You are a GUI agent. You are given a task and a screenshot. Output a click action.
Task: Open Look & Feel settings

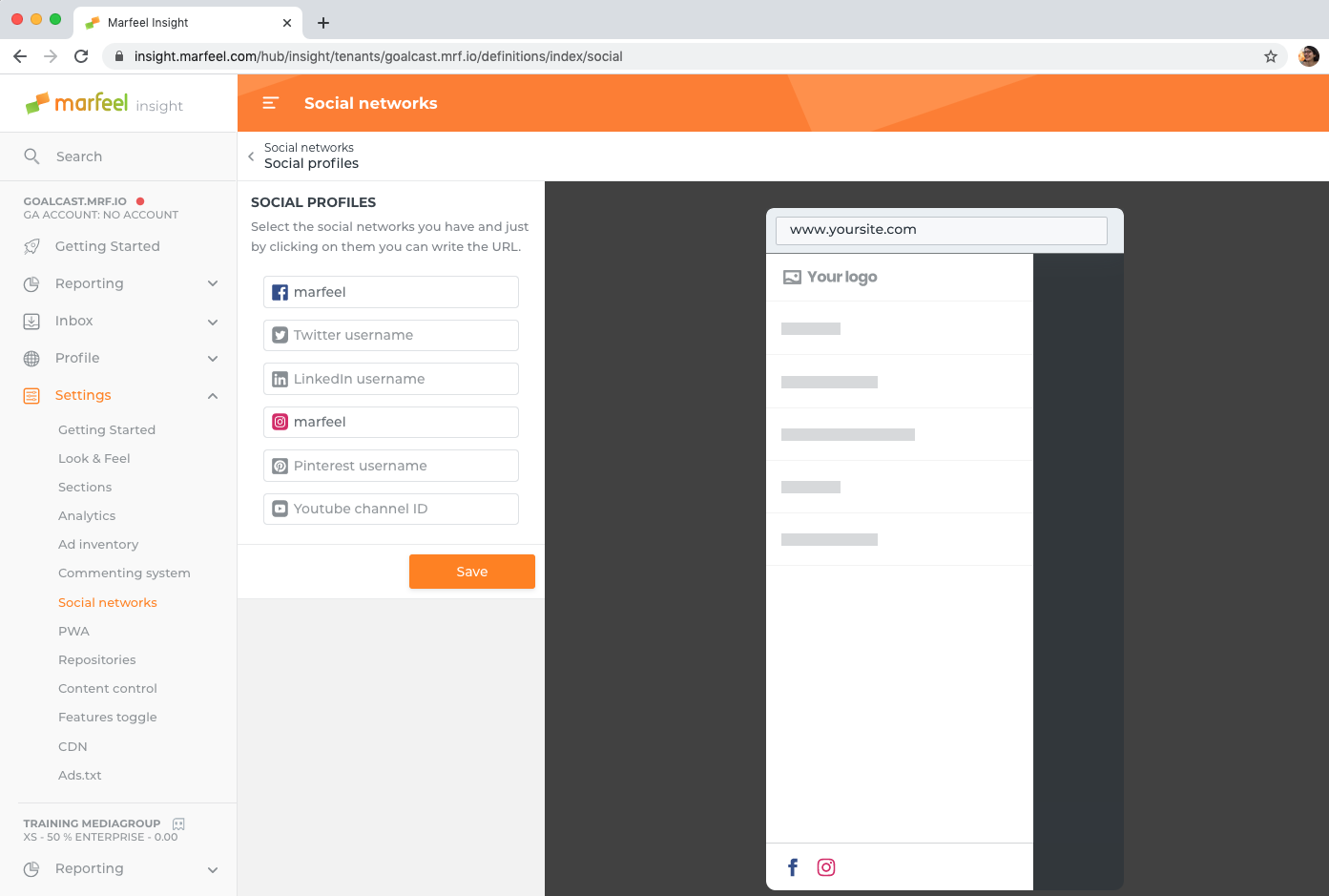pyautogui.click(x=94, y=459)
